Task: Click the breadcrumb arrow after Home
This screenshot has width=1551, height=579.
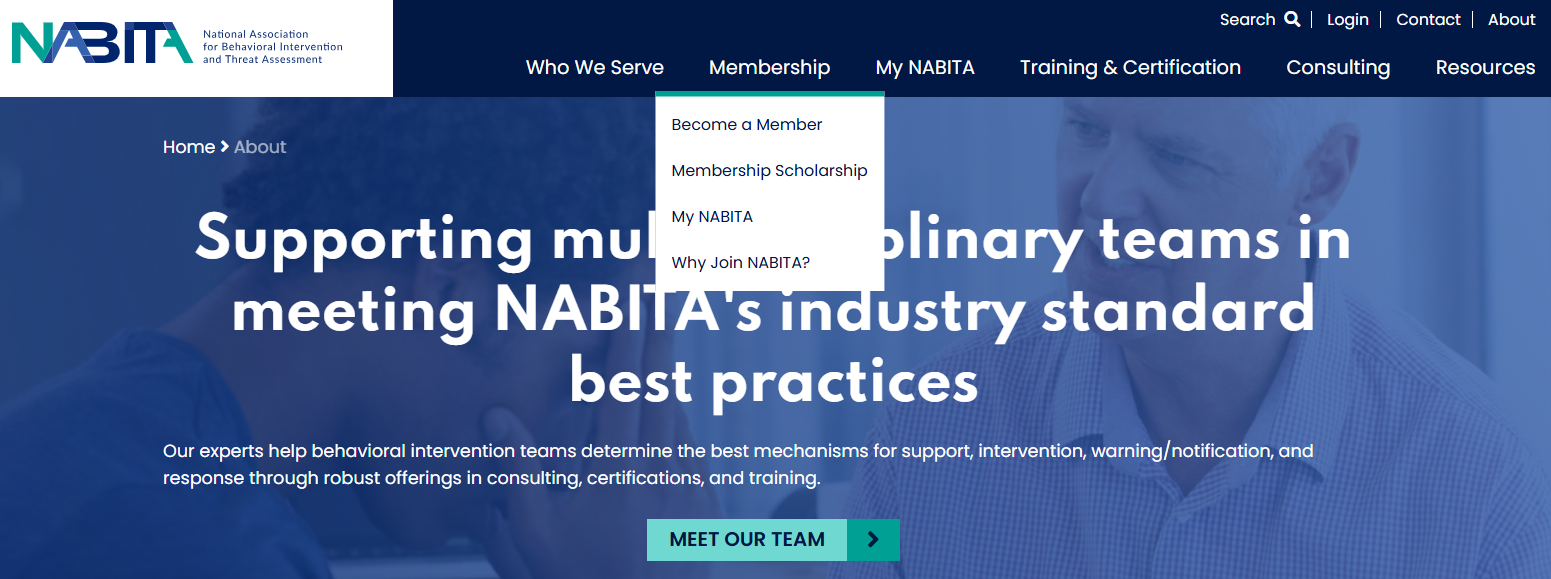Action: (x=222, y=146)
